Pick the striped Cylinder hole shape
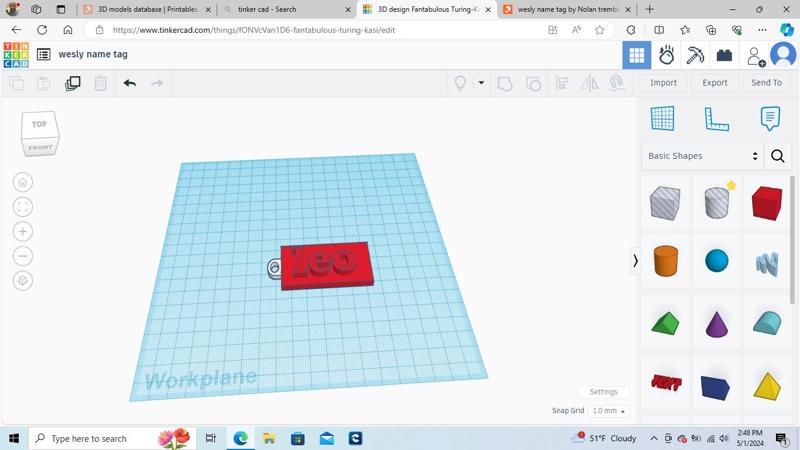This screenshot has height=450, width=800. pos(716,203)
